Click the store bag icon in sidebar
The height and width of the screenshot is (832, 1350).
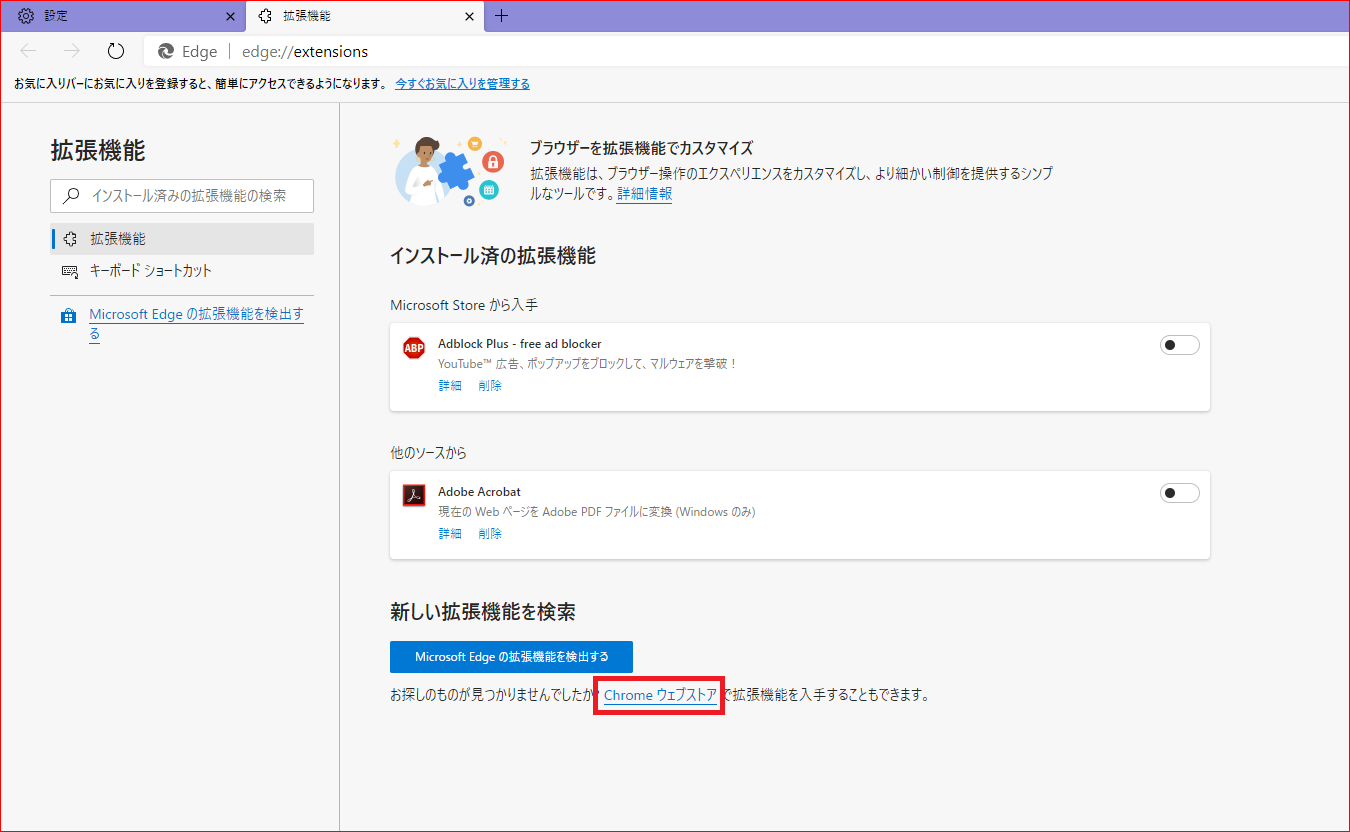[x=68, y=316]
